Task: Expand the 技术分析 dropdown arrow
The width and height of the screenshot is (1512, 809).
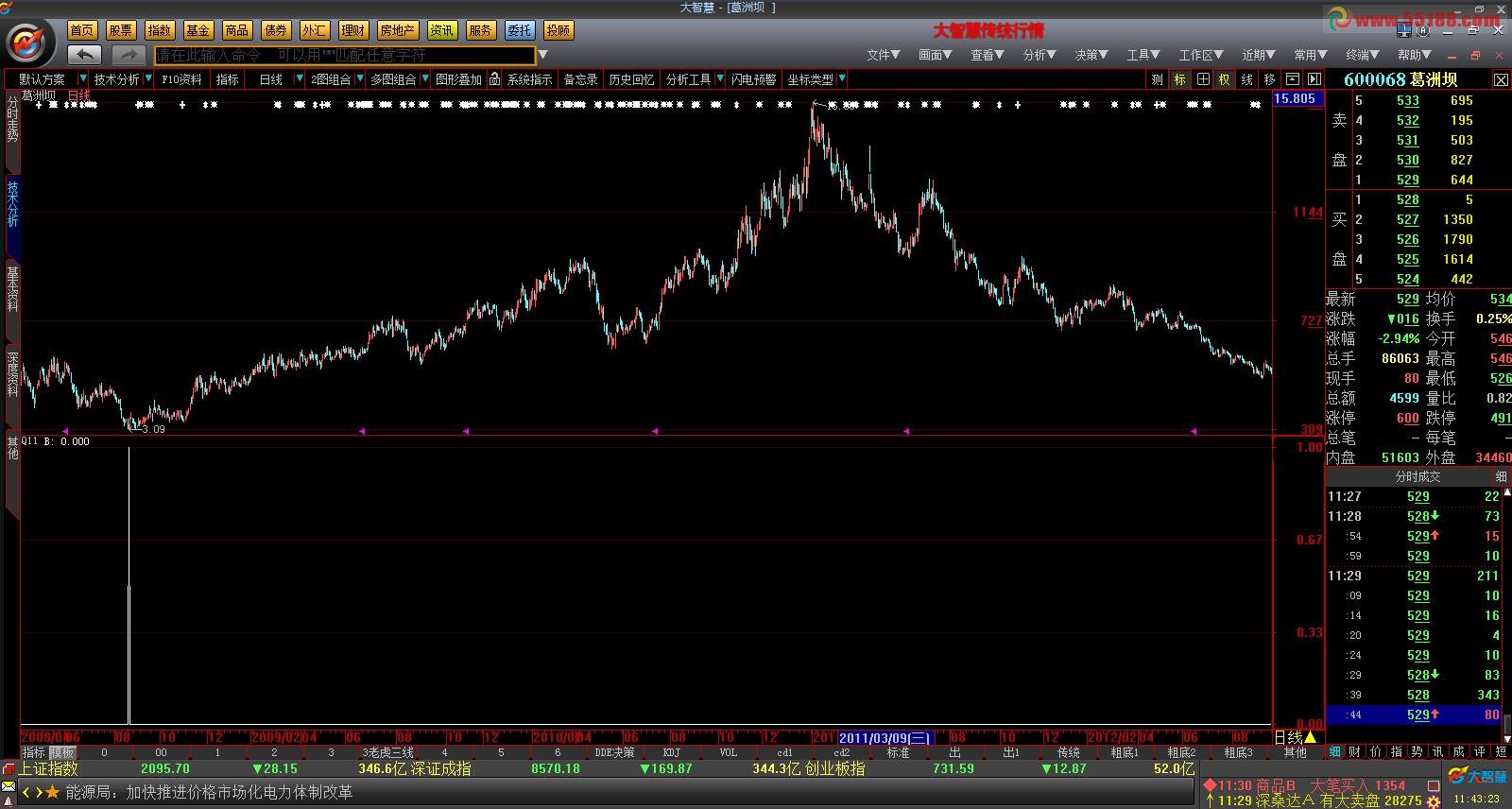Action: [x=148, y=79]
